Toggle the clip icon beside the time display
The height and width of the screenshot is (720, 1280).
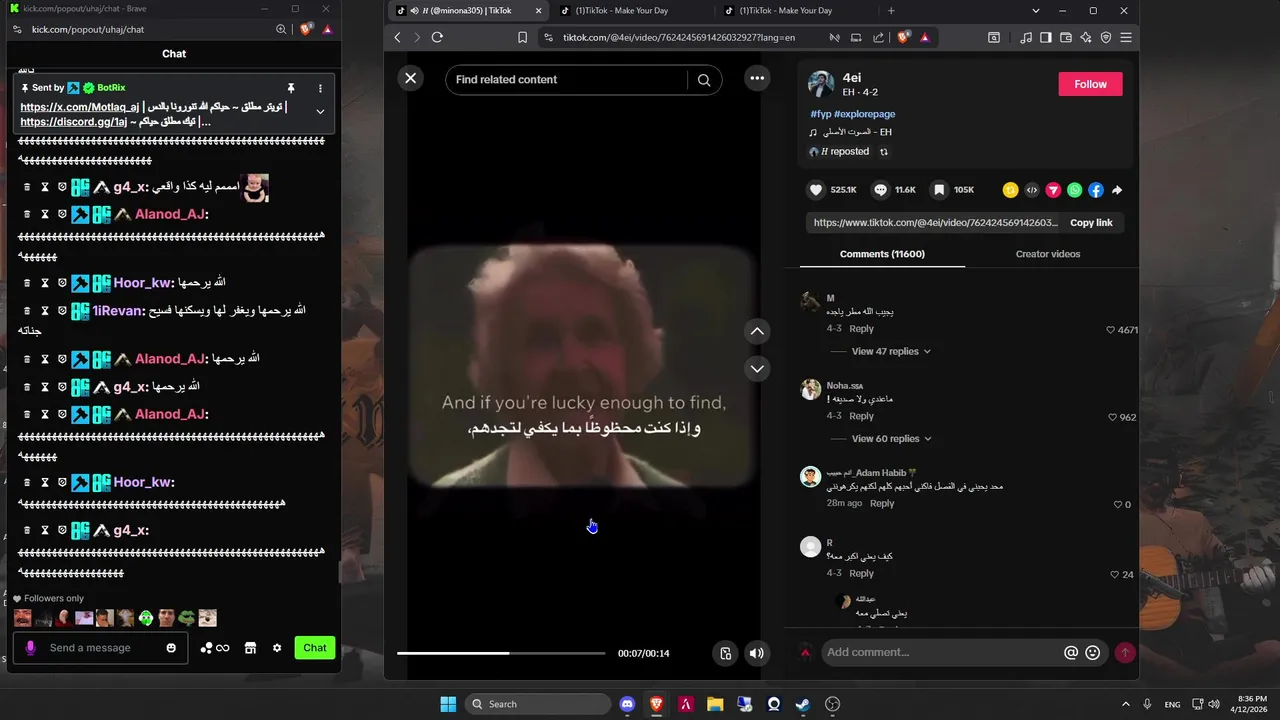[726, 653]
